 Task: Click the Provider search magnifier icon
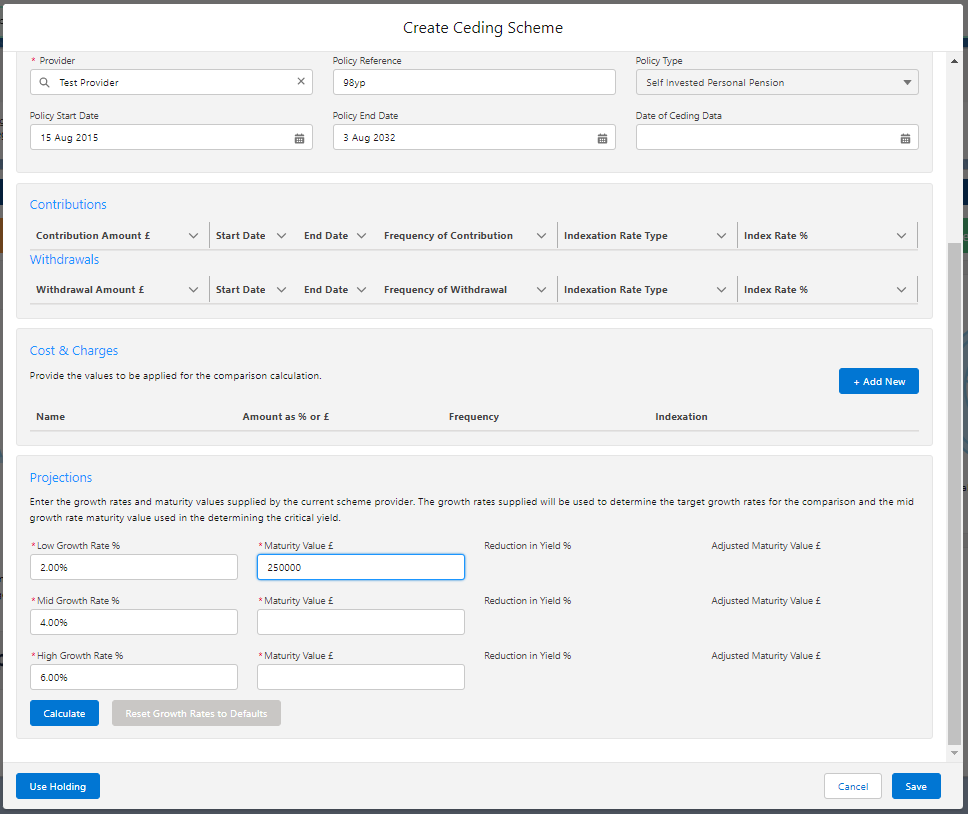pyautogui.click(x=45, y=82)
